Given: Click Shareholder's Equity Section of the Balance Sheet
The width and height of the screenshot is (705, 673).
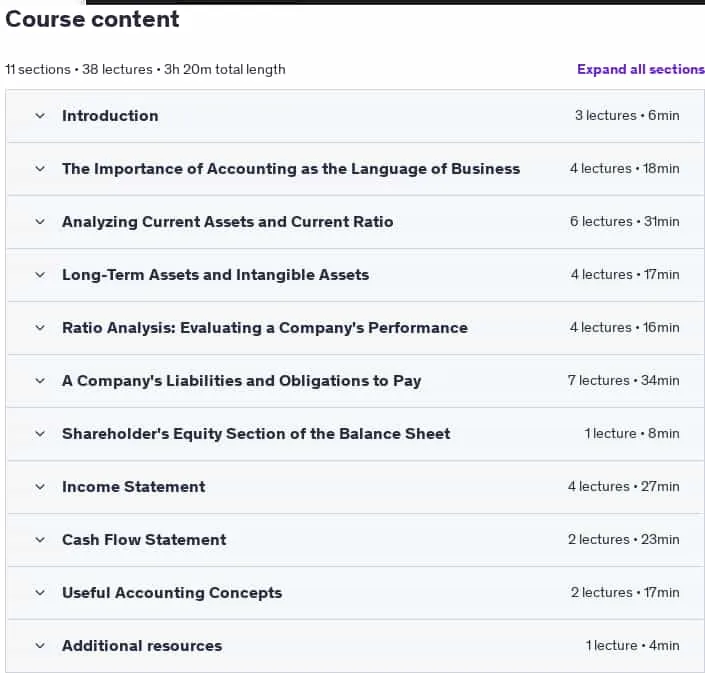Looking at the screenshot, I should (x=256, y=434).
